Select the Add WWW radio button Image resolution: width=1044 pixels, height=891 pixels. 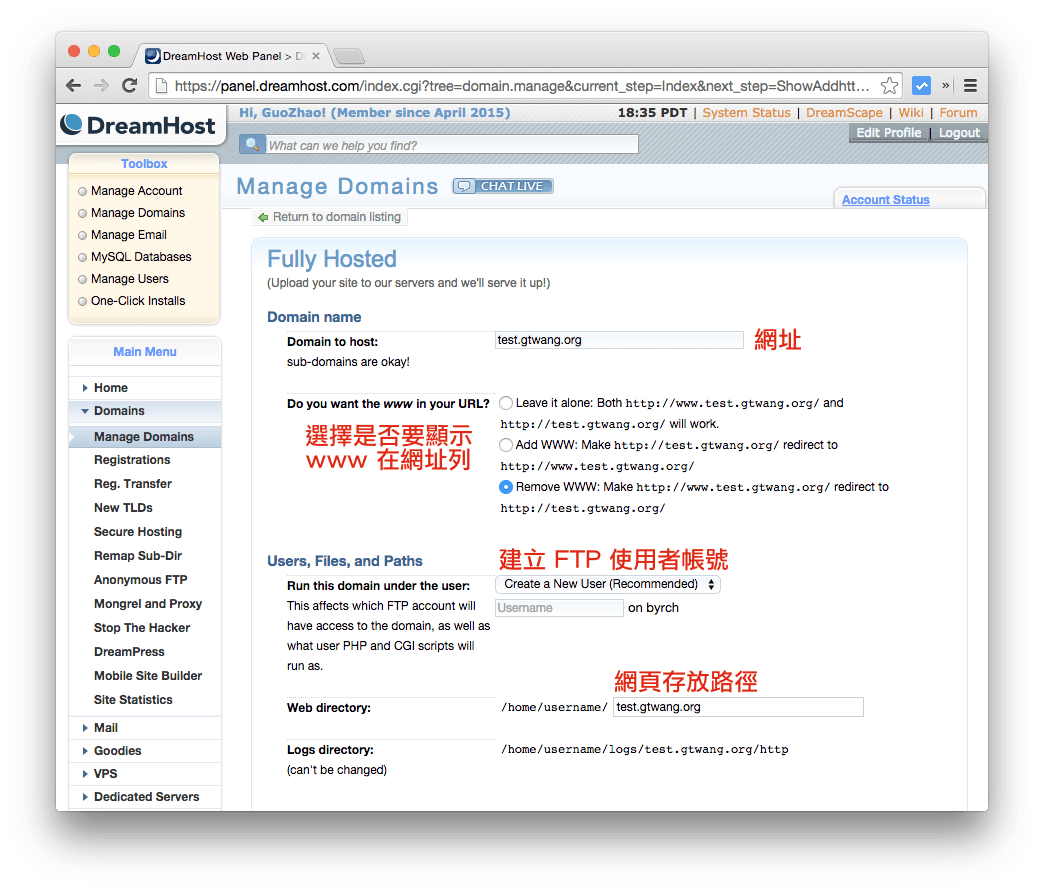point(506,445)
